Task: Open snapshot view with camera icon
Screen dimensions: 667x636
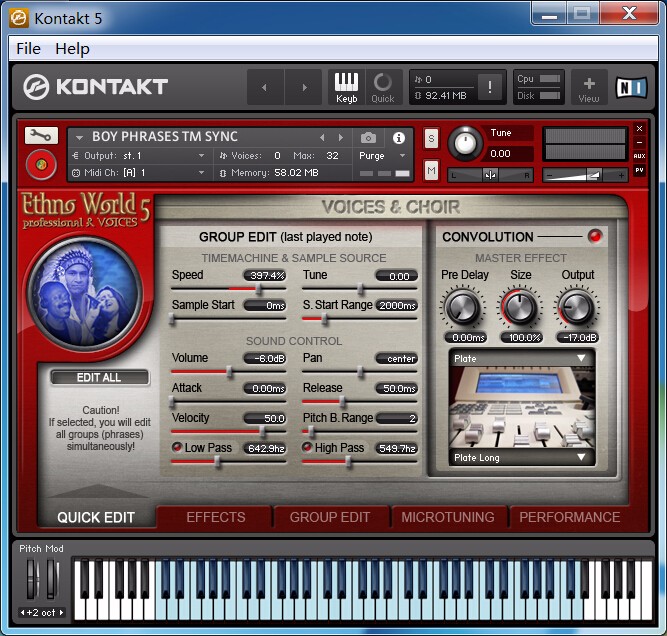Action: 368,138
